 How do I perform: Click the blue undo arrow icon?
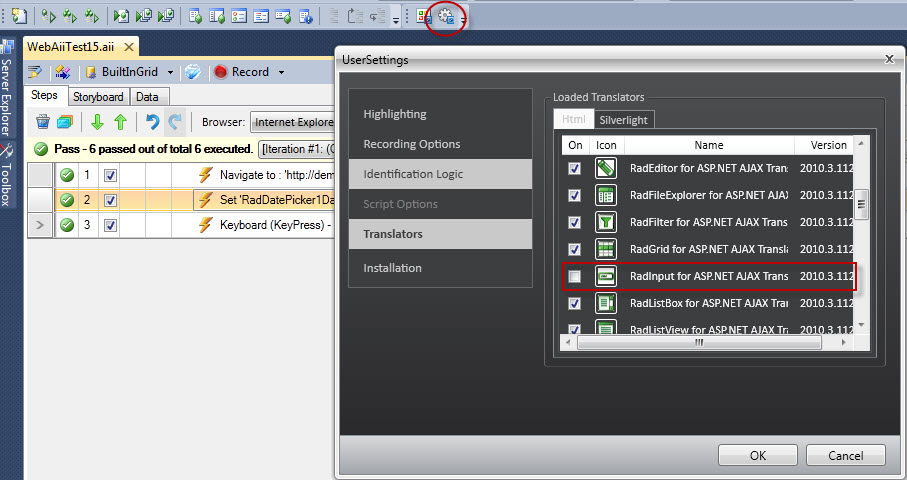pyautogui.click(x=152, y=122)
